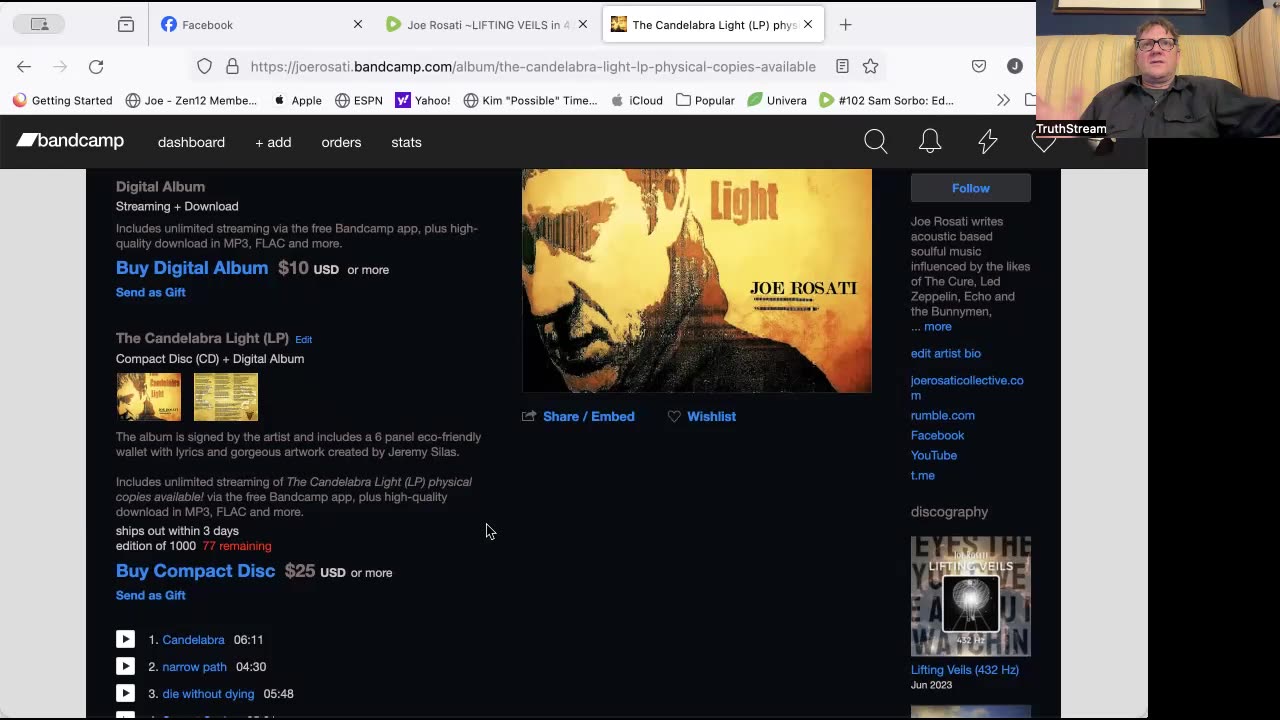Image resolution: width=1280 pixels, height=720 pixels.
Task: Open Getting Started bookmark
Action: [62, 100]
